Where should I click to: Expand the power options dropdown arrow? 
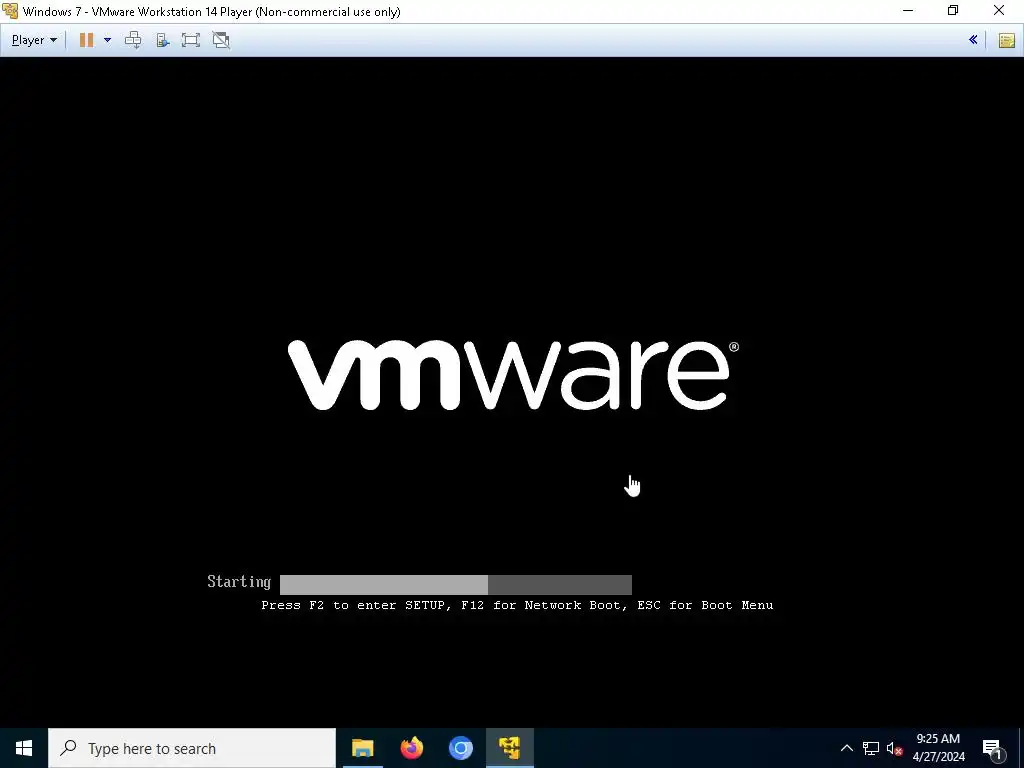pos(108,40)
